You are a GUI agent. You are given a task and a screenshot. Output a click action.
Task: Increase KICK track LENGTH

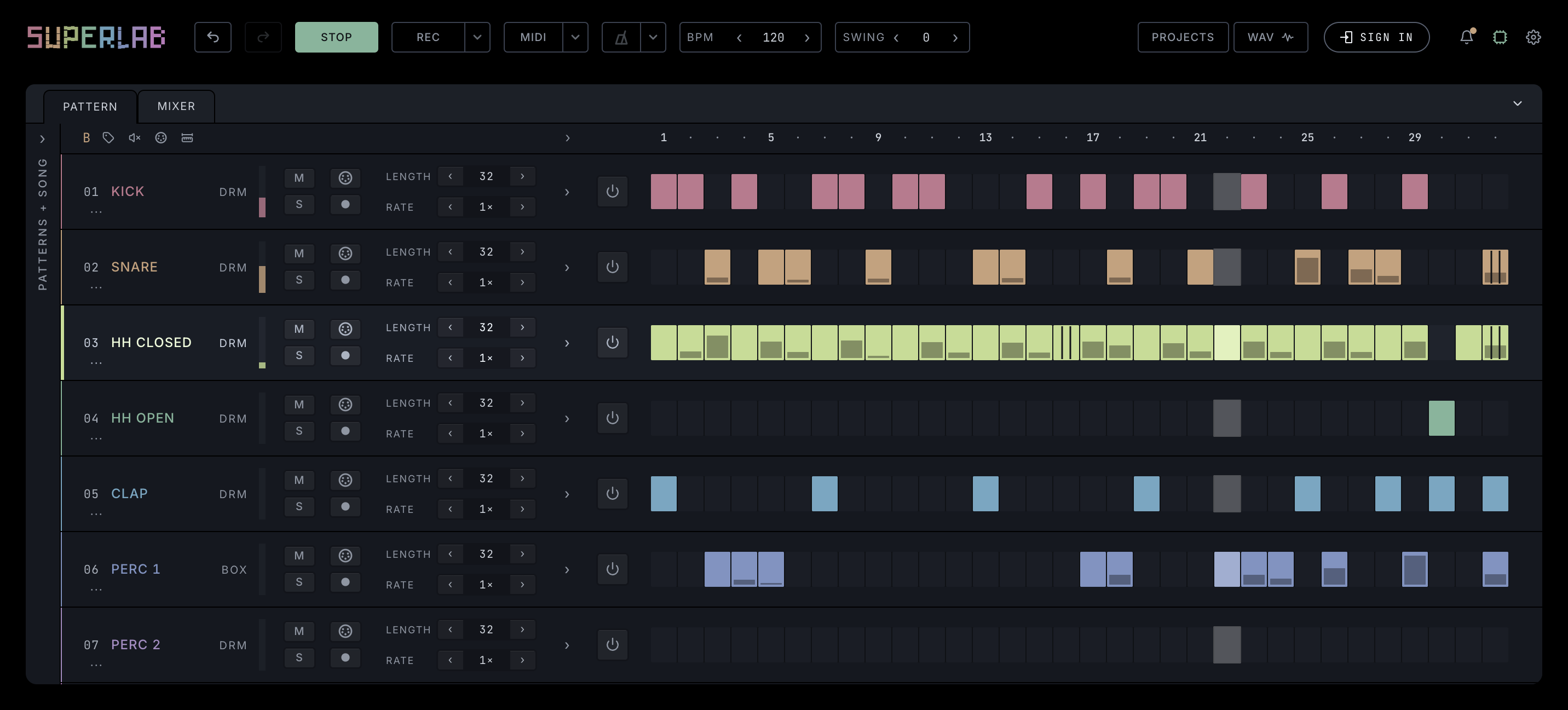pos(522,176)
